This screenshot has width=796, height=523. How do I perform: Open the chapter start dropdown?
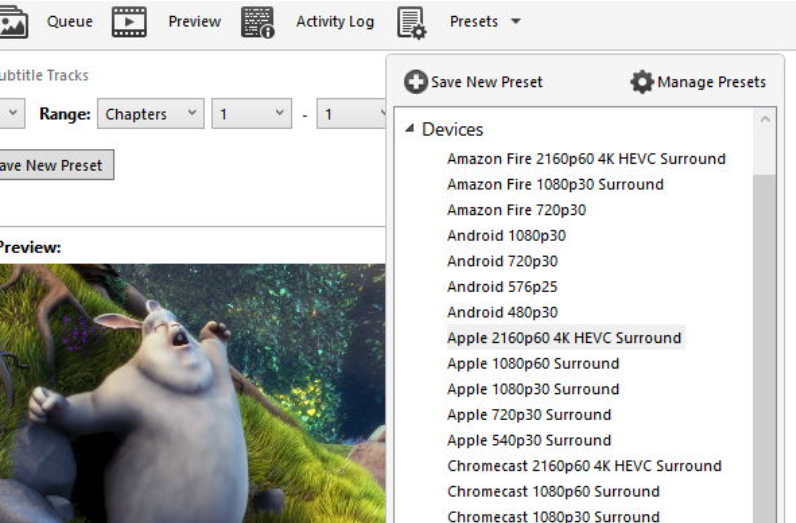(252, 114)
